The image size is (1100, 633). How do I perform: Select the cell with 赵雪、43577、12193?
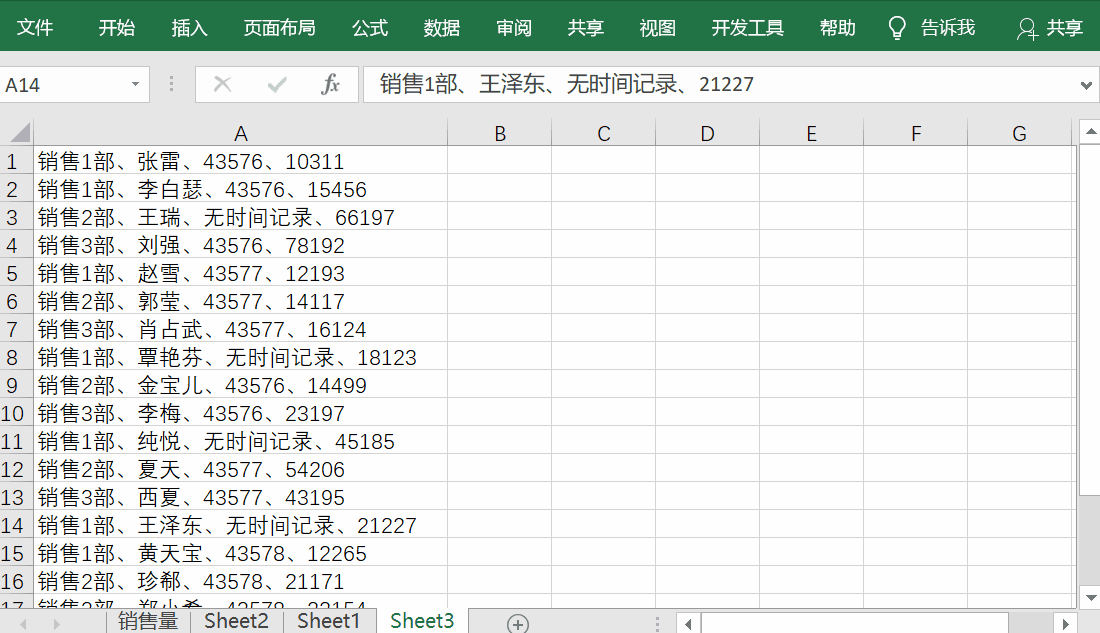pos(241,273)
